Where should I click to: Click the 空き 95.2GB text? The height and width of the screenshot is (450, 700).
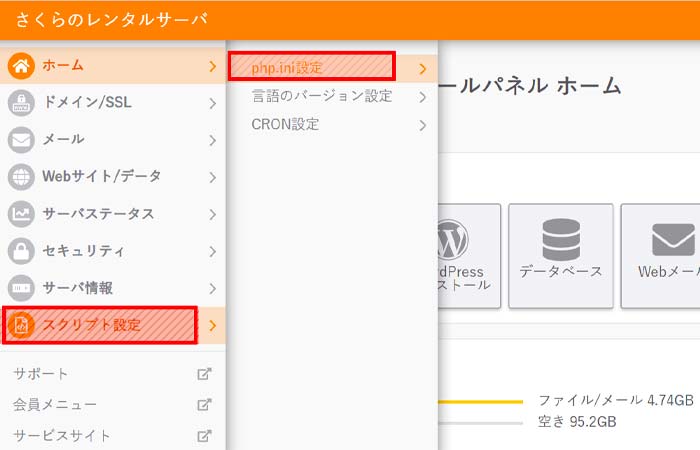click(577, 422)
